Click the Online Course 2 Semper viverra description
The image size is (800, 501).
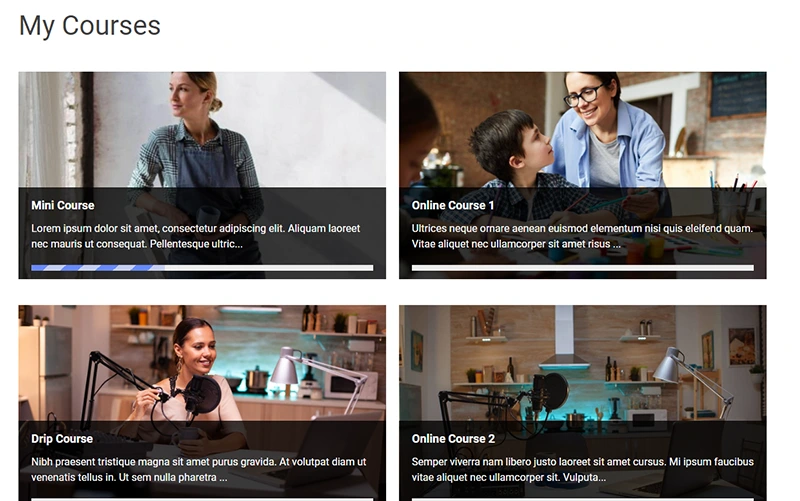point(583,469)
